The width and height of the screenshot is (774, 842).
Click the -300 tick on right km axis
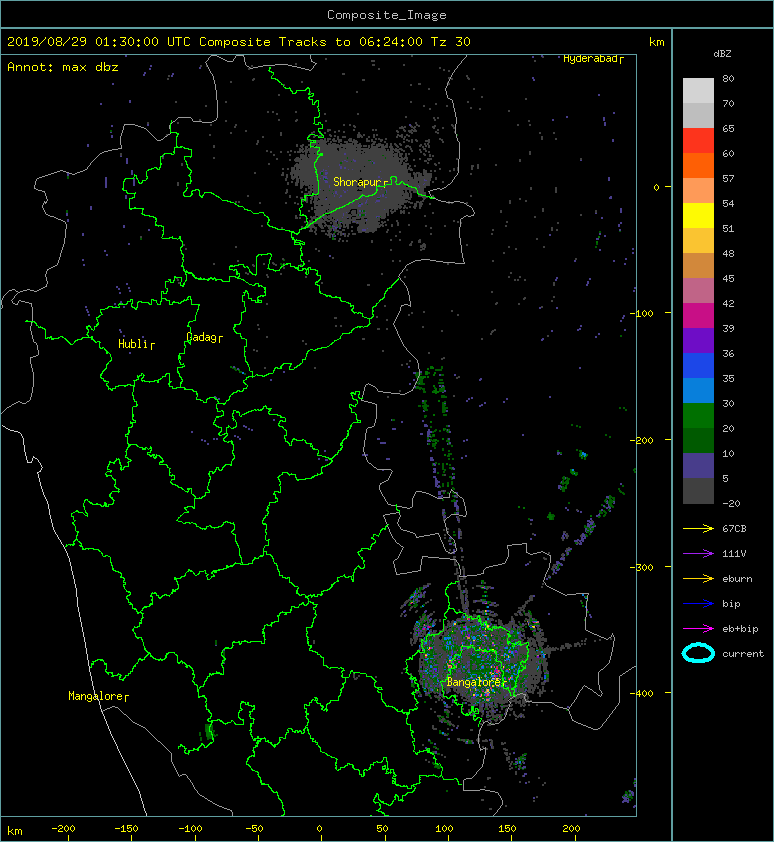(x=642, y=567)
